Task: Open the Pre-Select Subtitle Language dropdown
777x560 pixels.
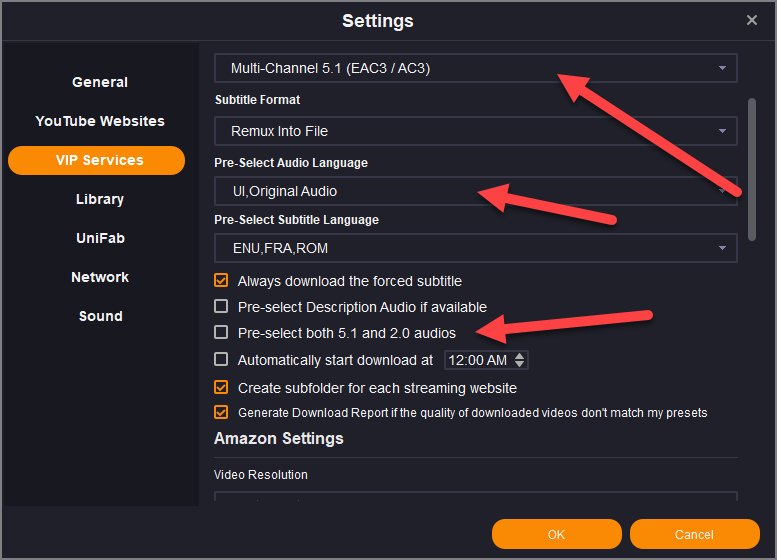Action: [x=476, y=248]
